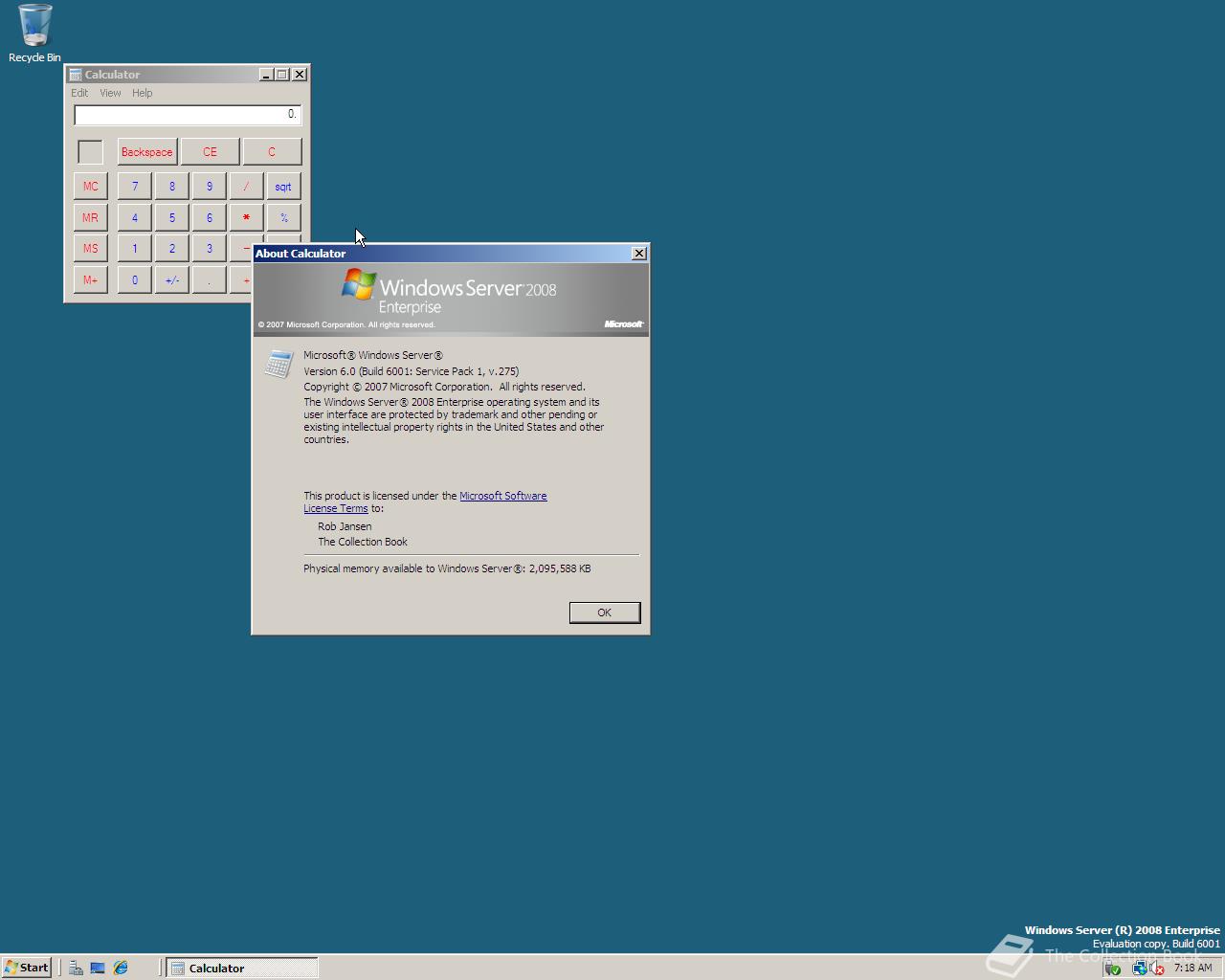The height and width of the screenshot is (980, 1225).
Task: Click digit 4 on Calculator
Action: pos(135,217)
